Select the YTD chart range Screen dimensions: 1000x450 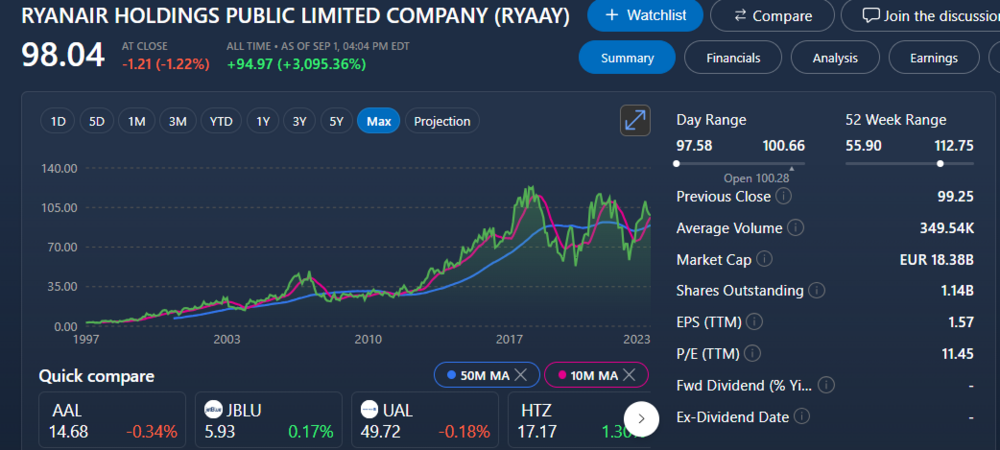[221, 121]
